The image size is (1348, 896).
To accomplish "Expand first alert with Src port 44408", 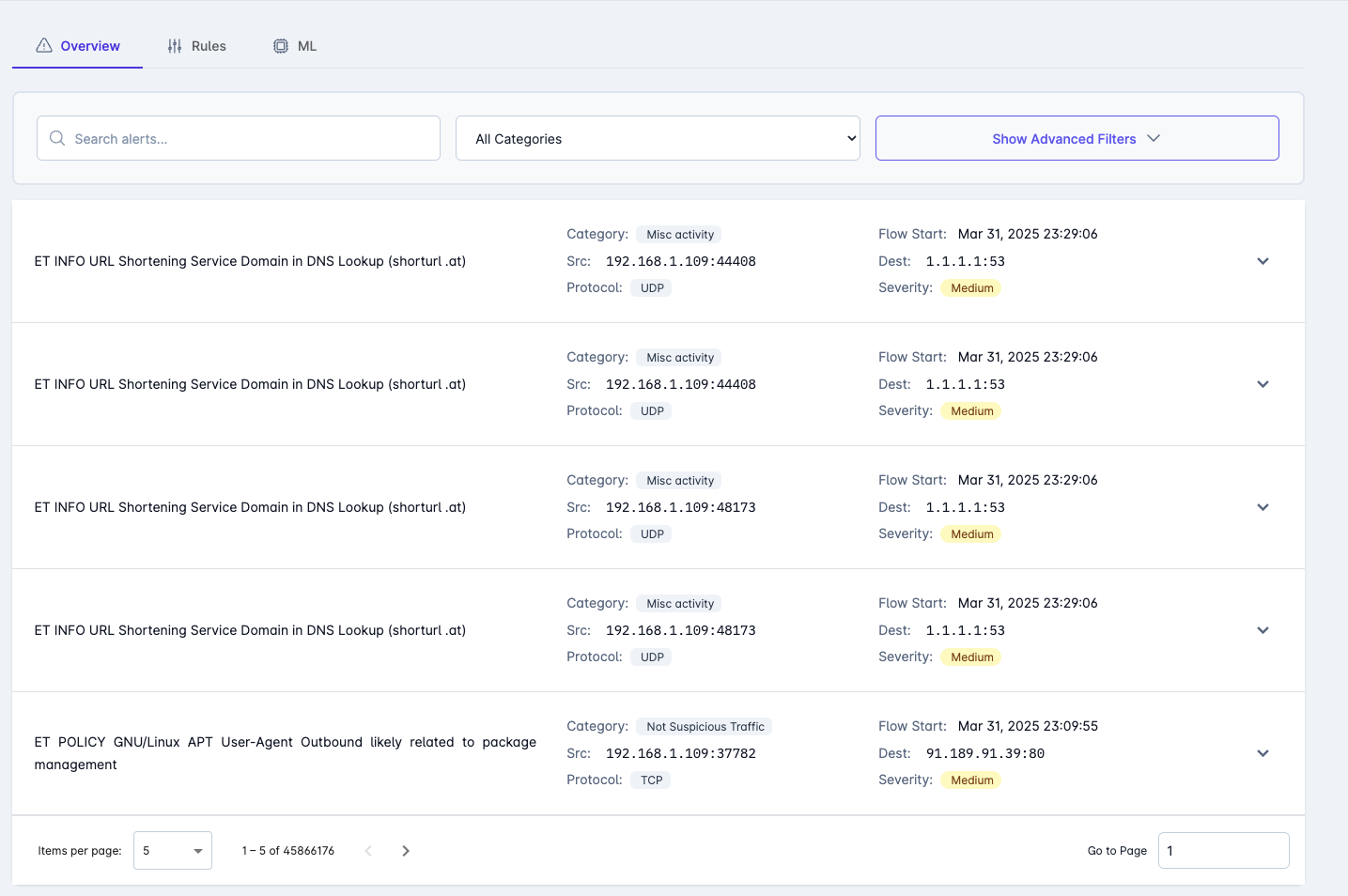I will (1263, 261).
